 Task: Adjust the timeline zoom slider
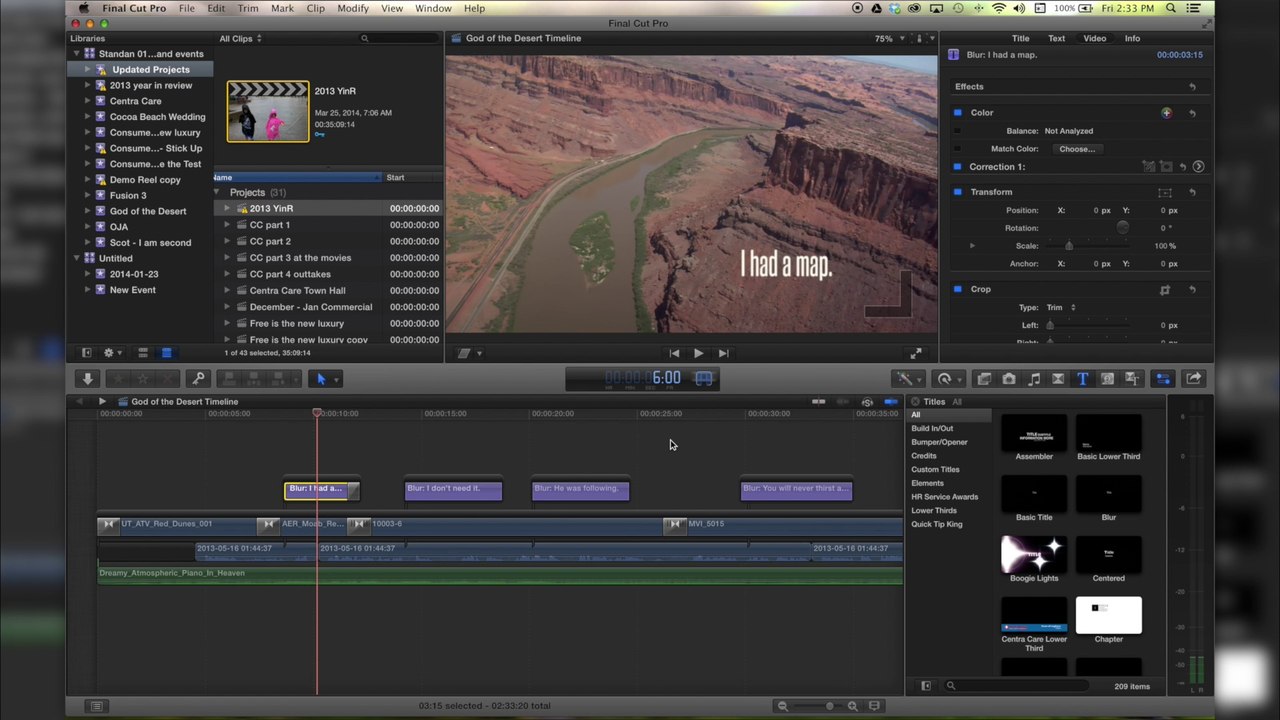[x=829, y=706]
